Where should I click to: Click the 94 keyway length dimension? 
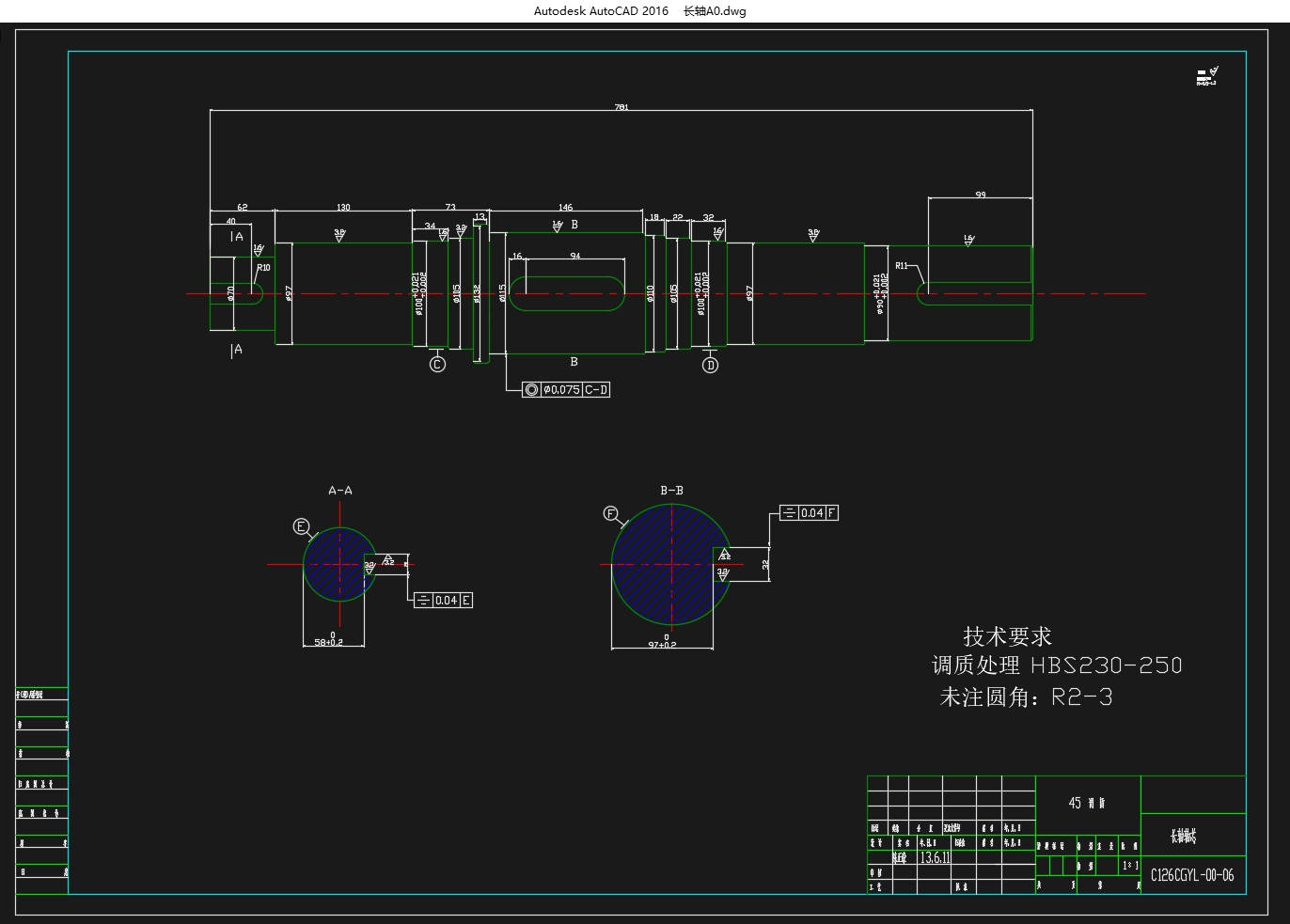[575, 256]
